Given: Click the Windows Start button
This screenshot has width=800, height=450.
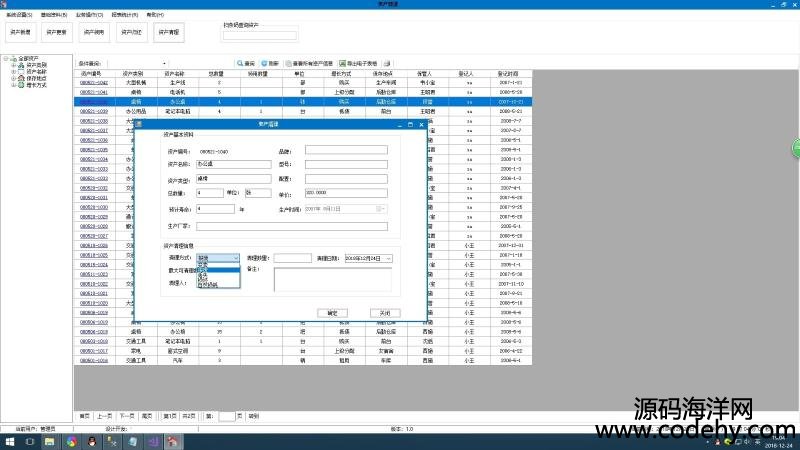Looking at the screenshot, I should click(x=7, y=441).
